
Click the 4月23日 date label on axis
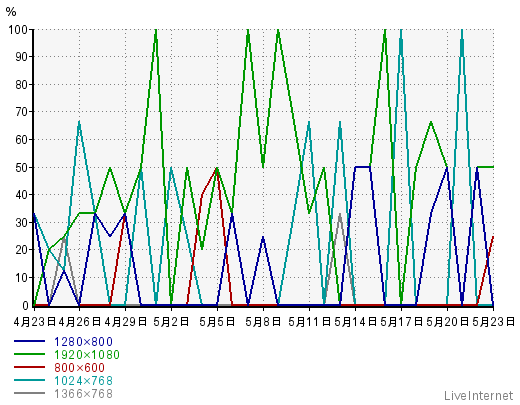[x=35, y=322]
